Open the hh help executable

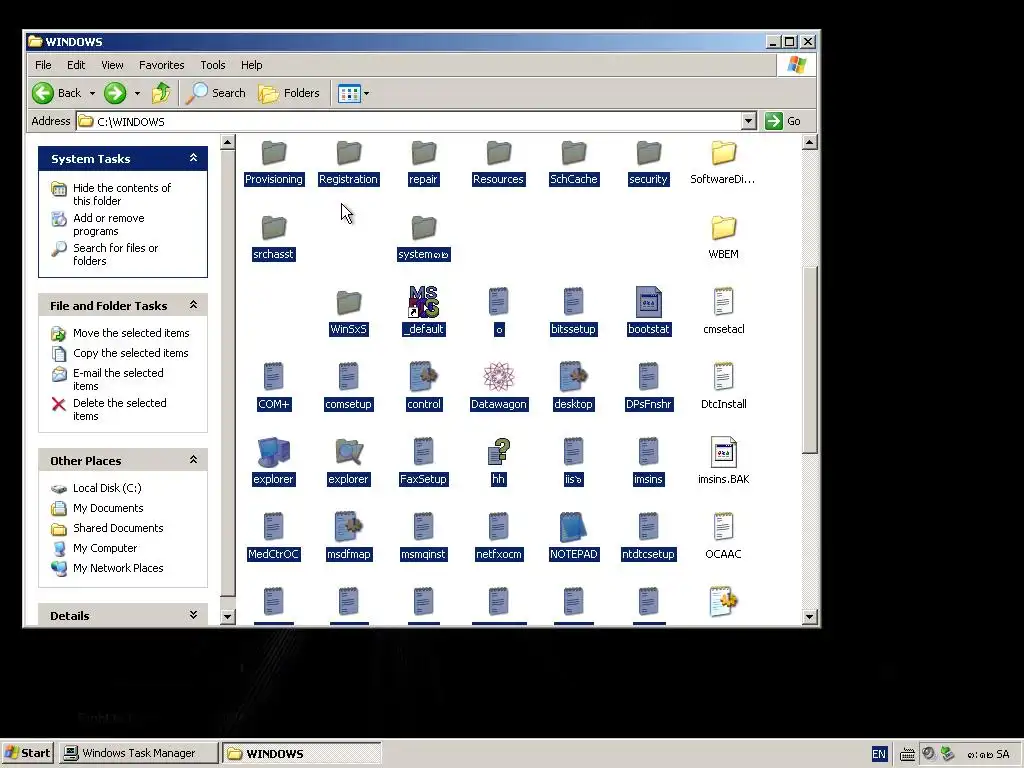[x=498, y=462]
